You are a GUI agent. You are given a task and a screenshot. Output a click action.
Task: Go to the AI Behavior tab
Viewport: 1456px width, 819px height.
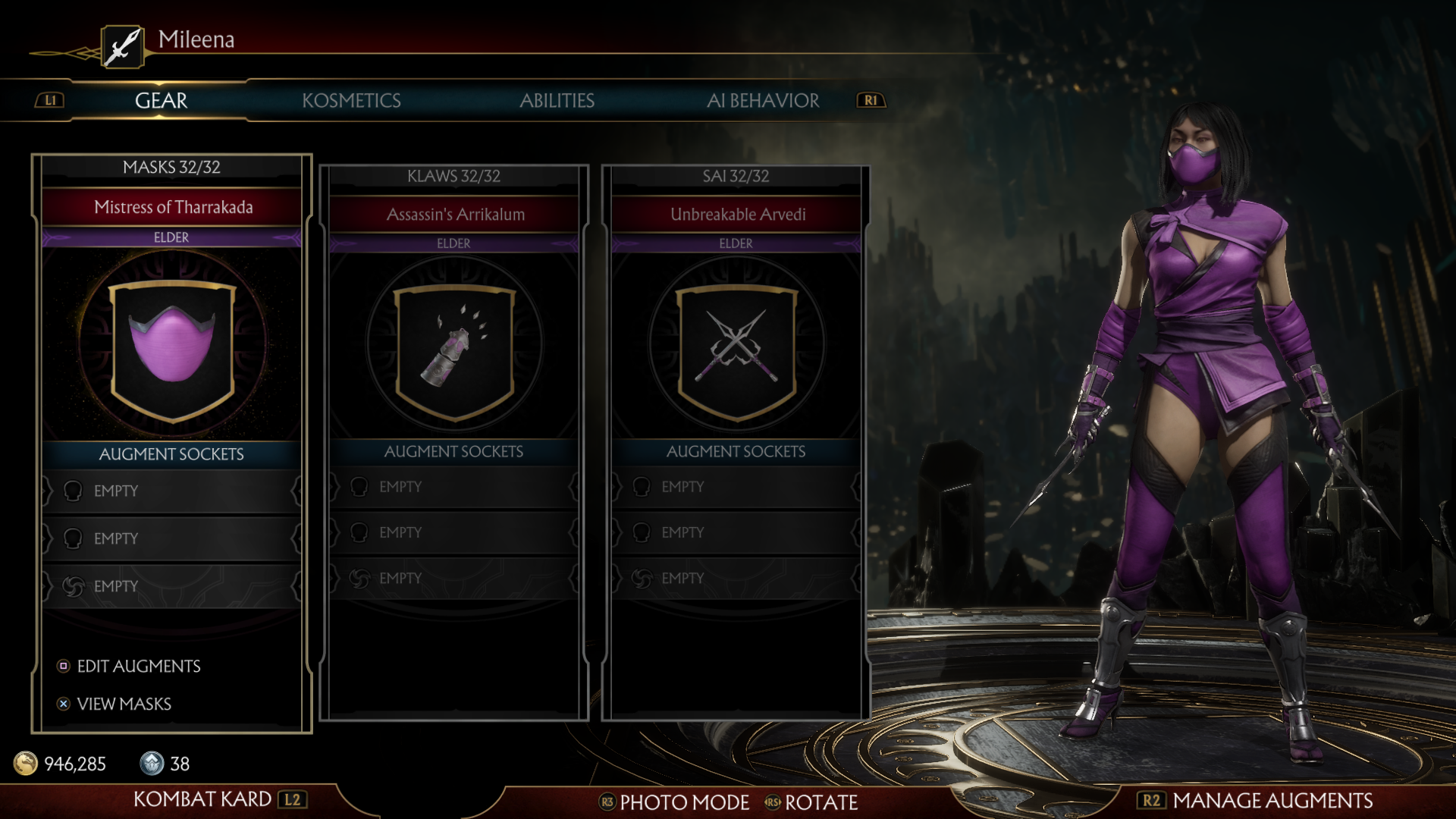coord(763,100)
